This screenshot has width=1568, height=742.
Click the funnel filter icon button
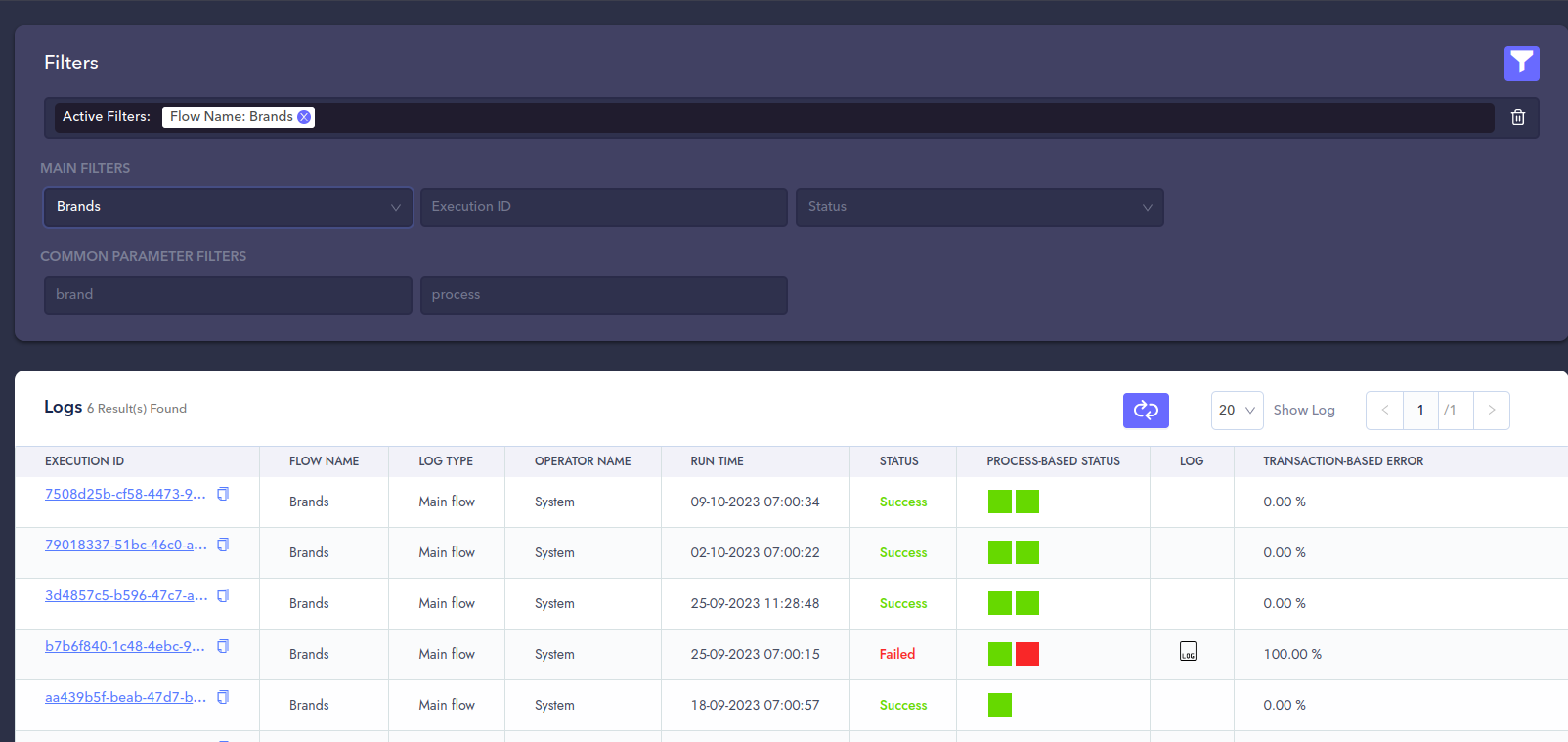[x=1521, y=64]
